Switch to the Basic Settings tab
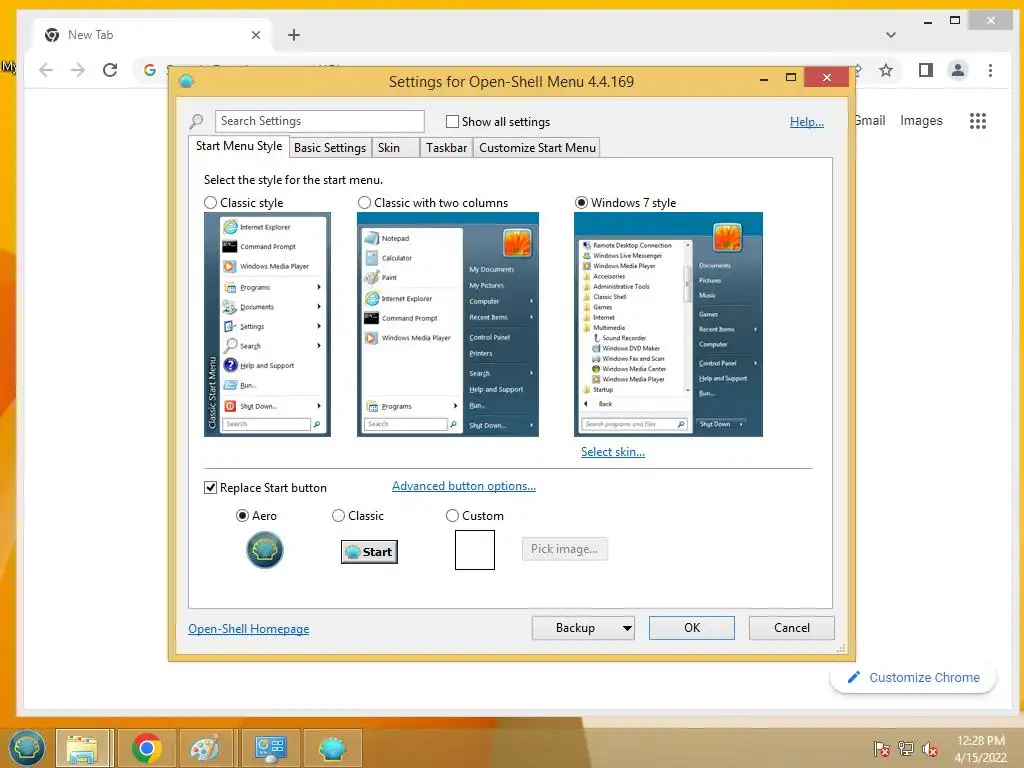The image size is (1024, 768). coord(330,148)
